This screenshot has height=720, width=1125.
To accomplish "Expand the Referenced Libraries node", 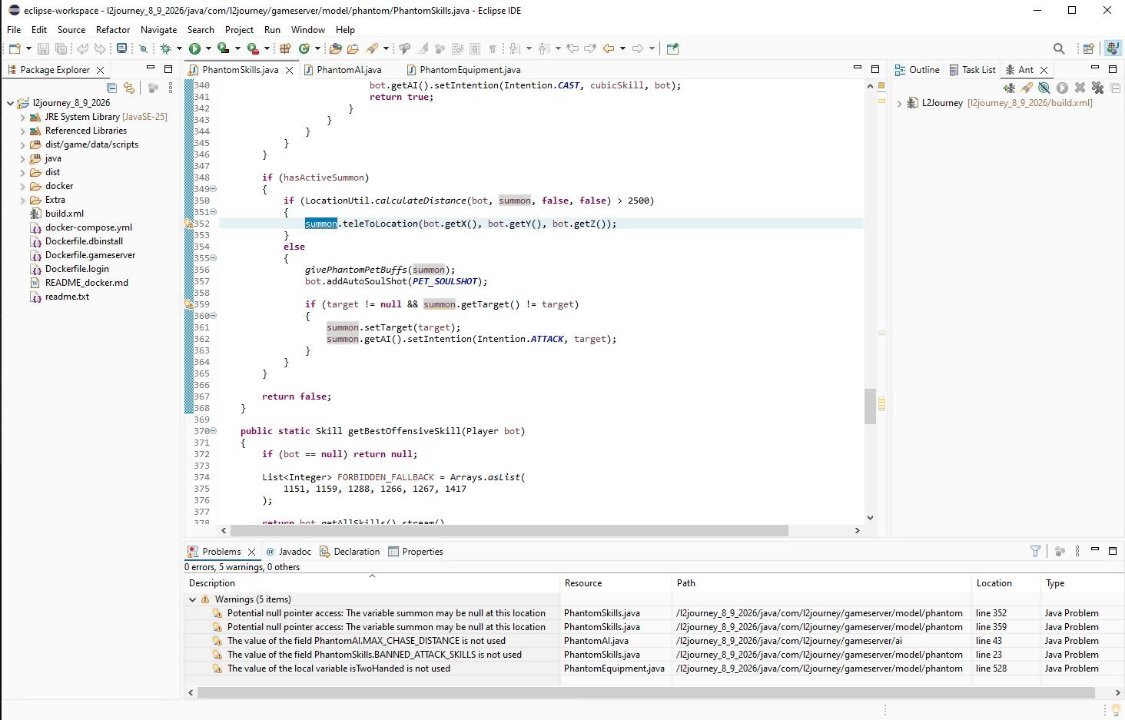I will [x=22, y=131].
